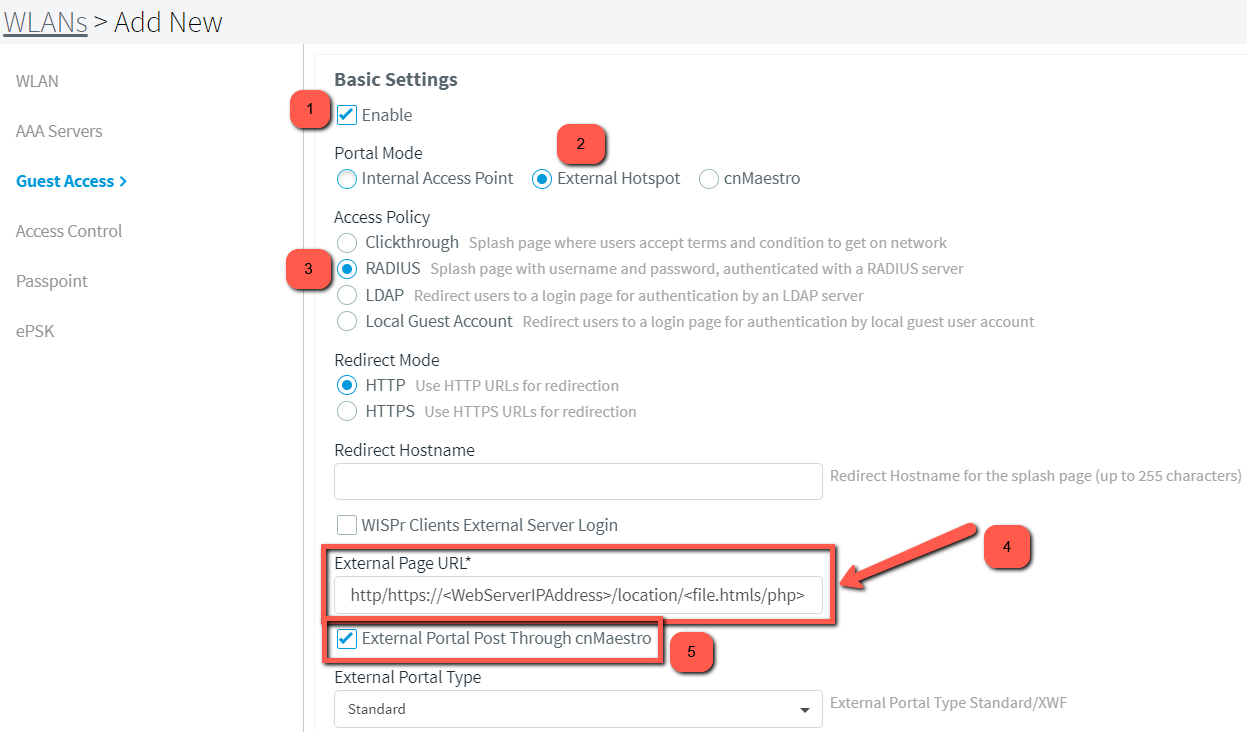Click the External Page URL field
The image size is (1247, 732).
[x=577, y=595]
